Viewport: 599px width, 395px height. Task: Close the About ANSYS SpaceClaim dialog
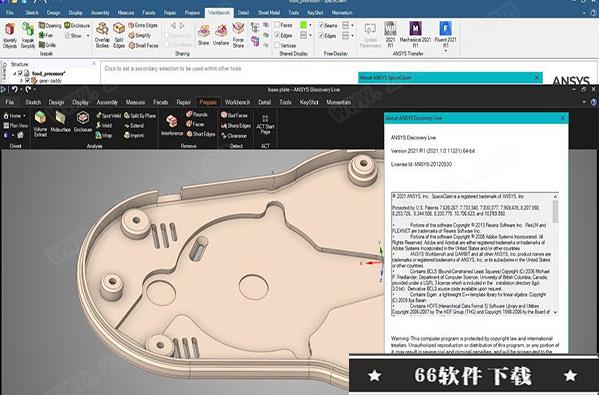(536, 77)
